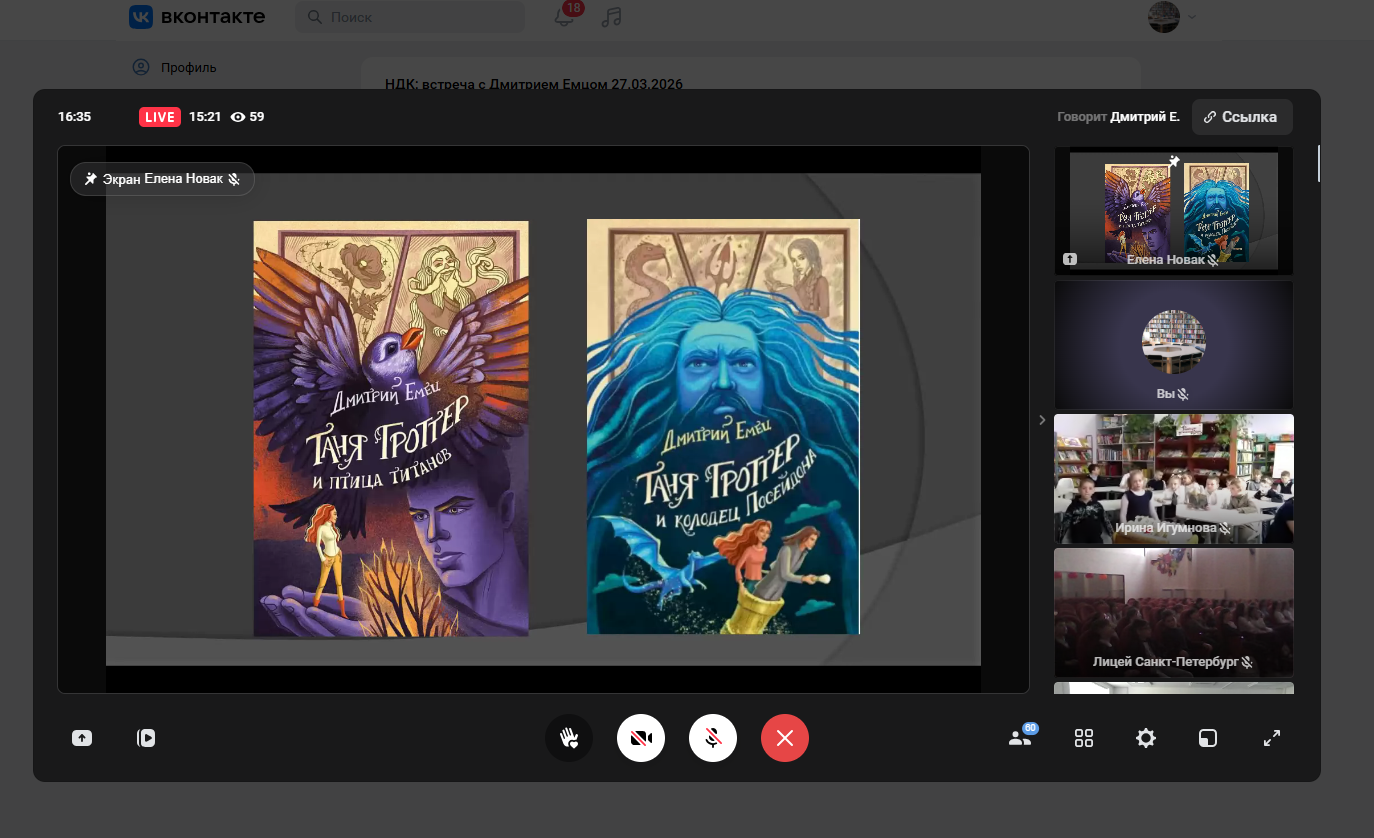This screenshot has height=838, width=1374.
Task: Collapse the participants side panel chevron
Action: point(1041,420)
